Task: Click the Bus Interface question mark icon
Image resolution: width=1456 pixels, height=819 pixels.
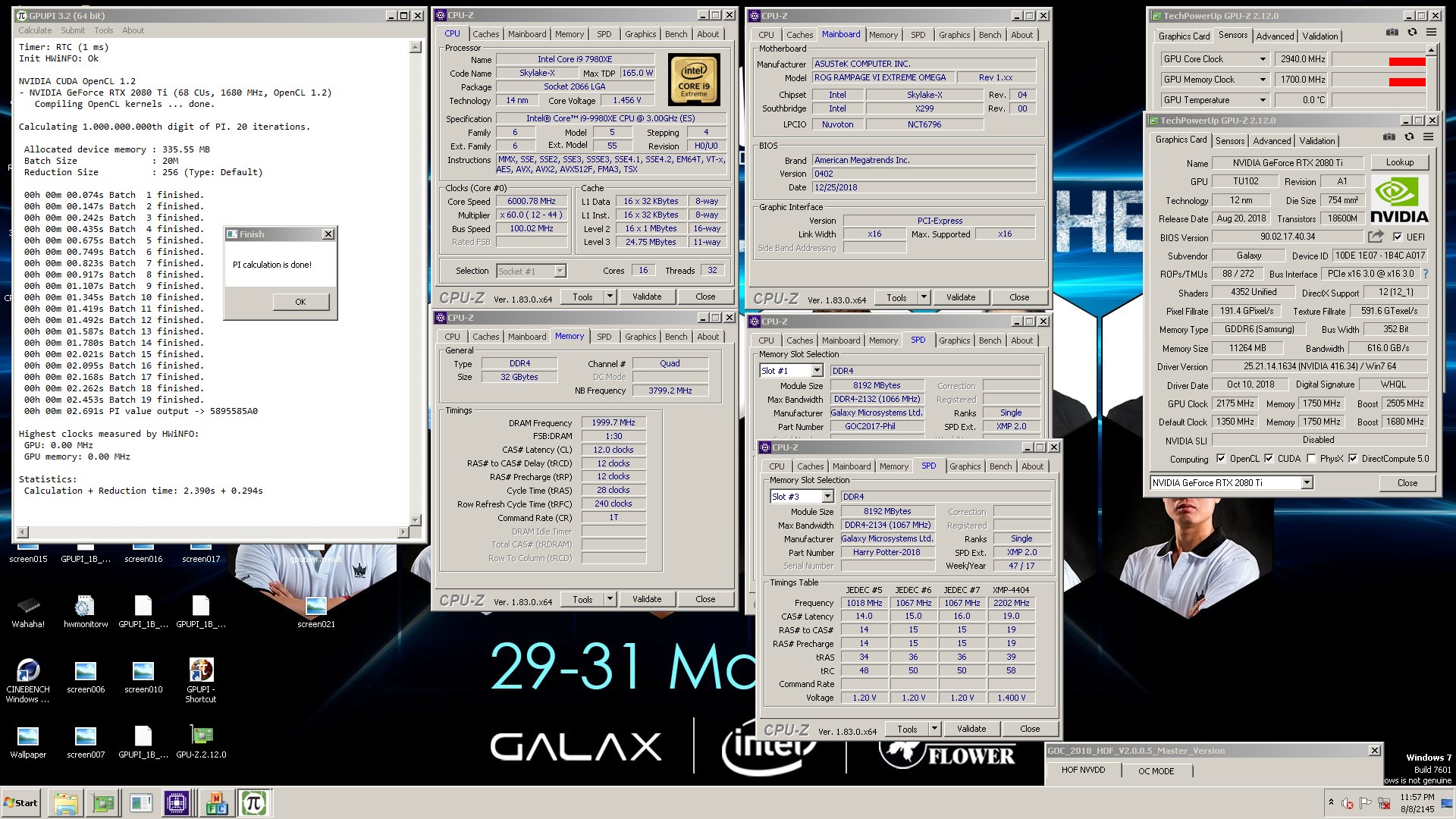Action: coord(1426,274)
